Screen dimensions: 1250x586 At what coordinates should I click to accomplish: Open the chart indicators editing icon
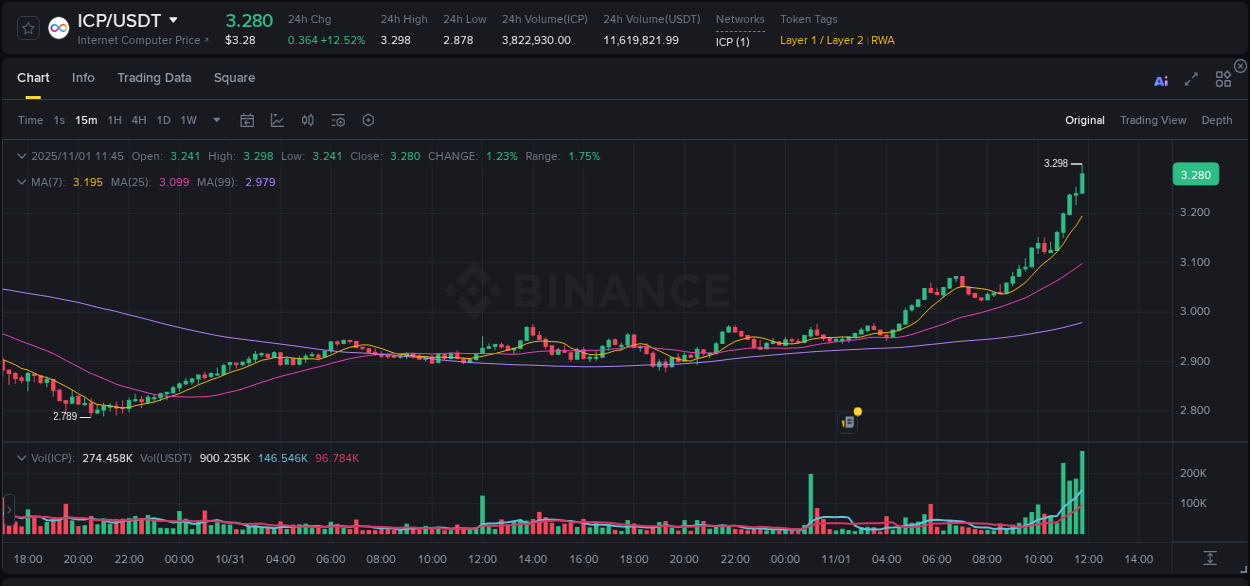[277, 120]
